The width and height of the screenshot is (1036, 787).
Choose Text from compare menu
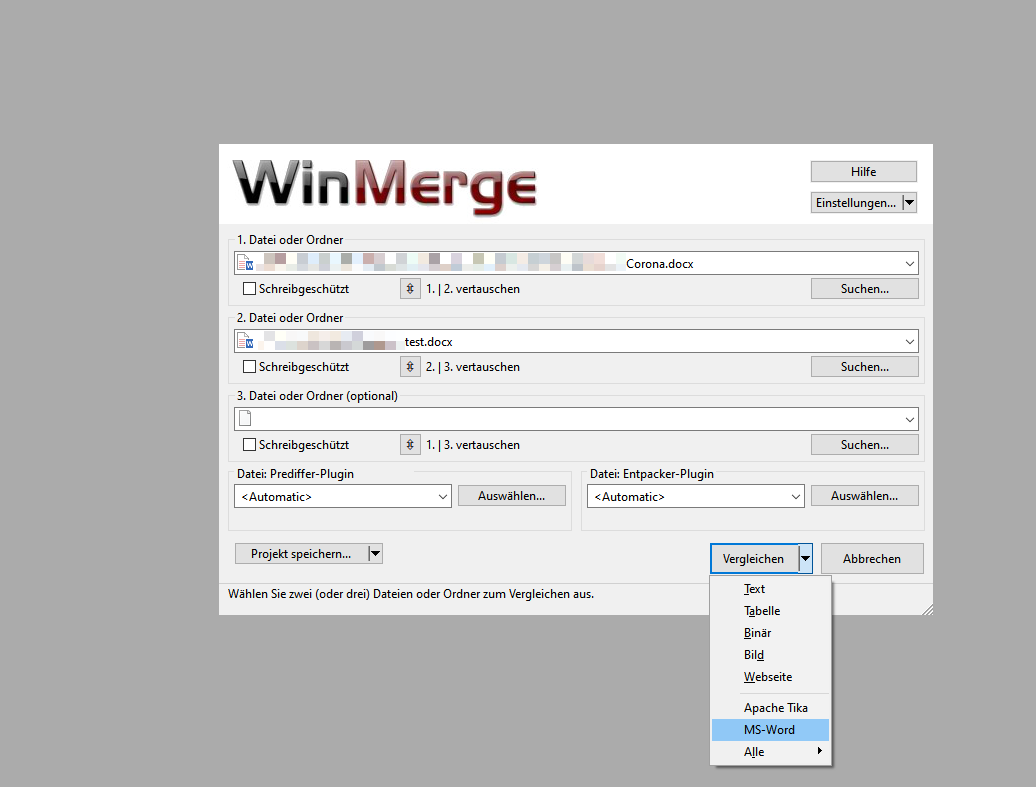(x=770, y=589)
